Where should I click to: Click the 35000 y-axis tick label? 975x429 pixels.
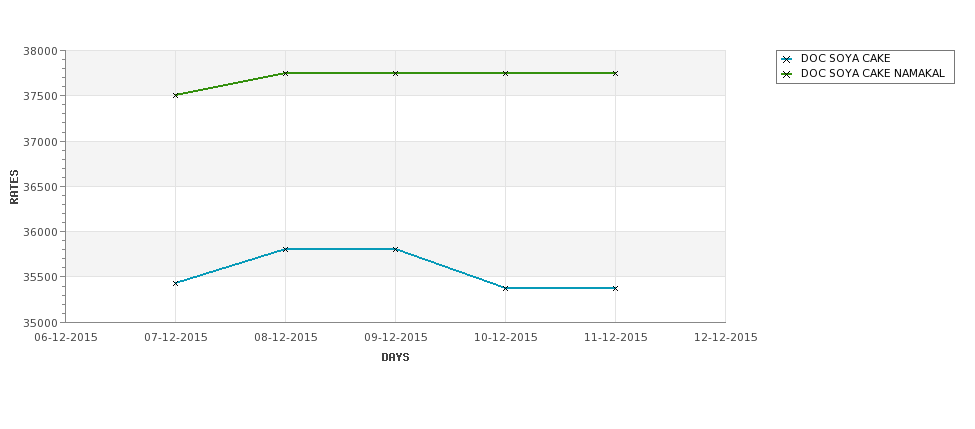tap(40, 323)
